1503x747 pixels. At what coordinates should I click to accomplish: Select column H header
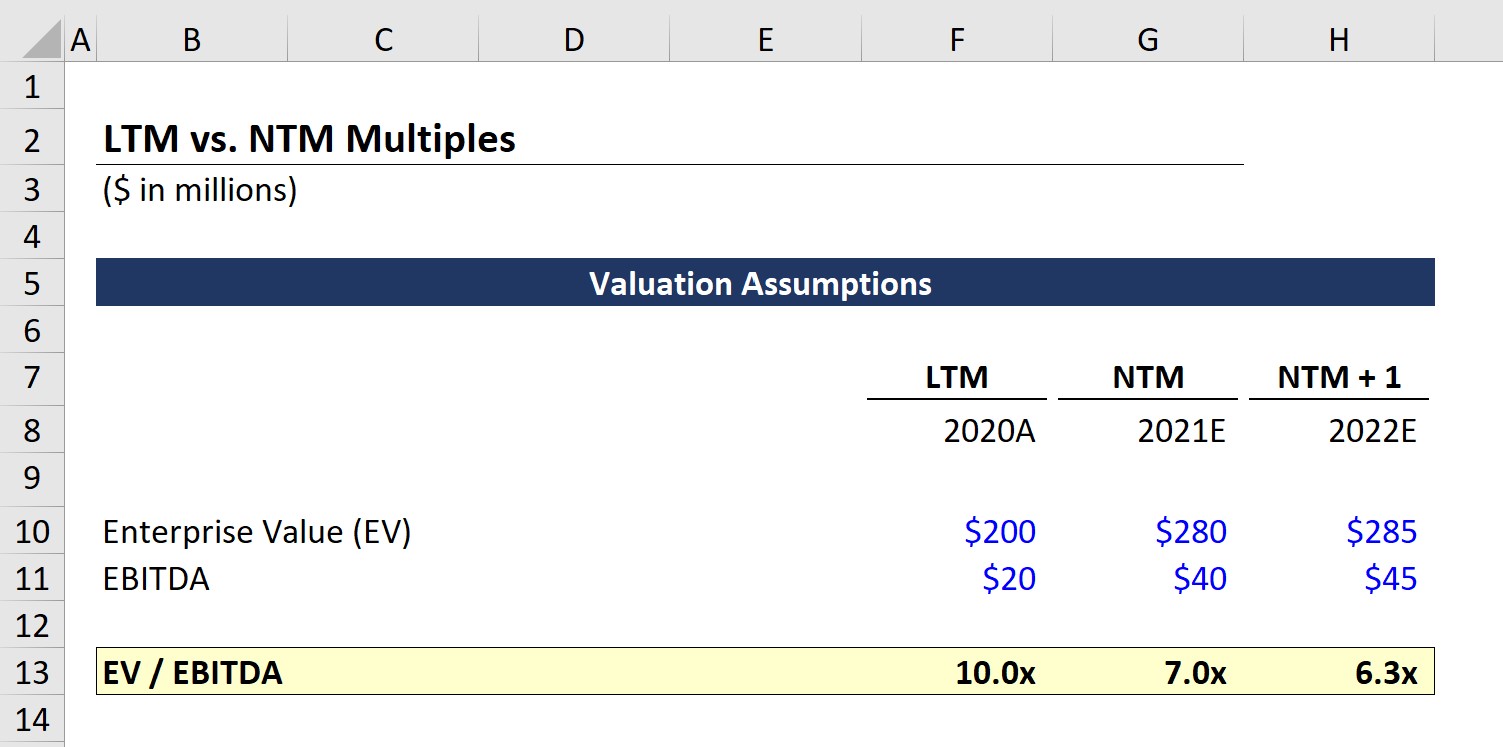pos(1338,39)
